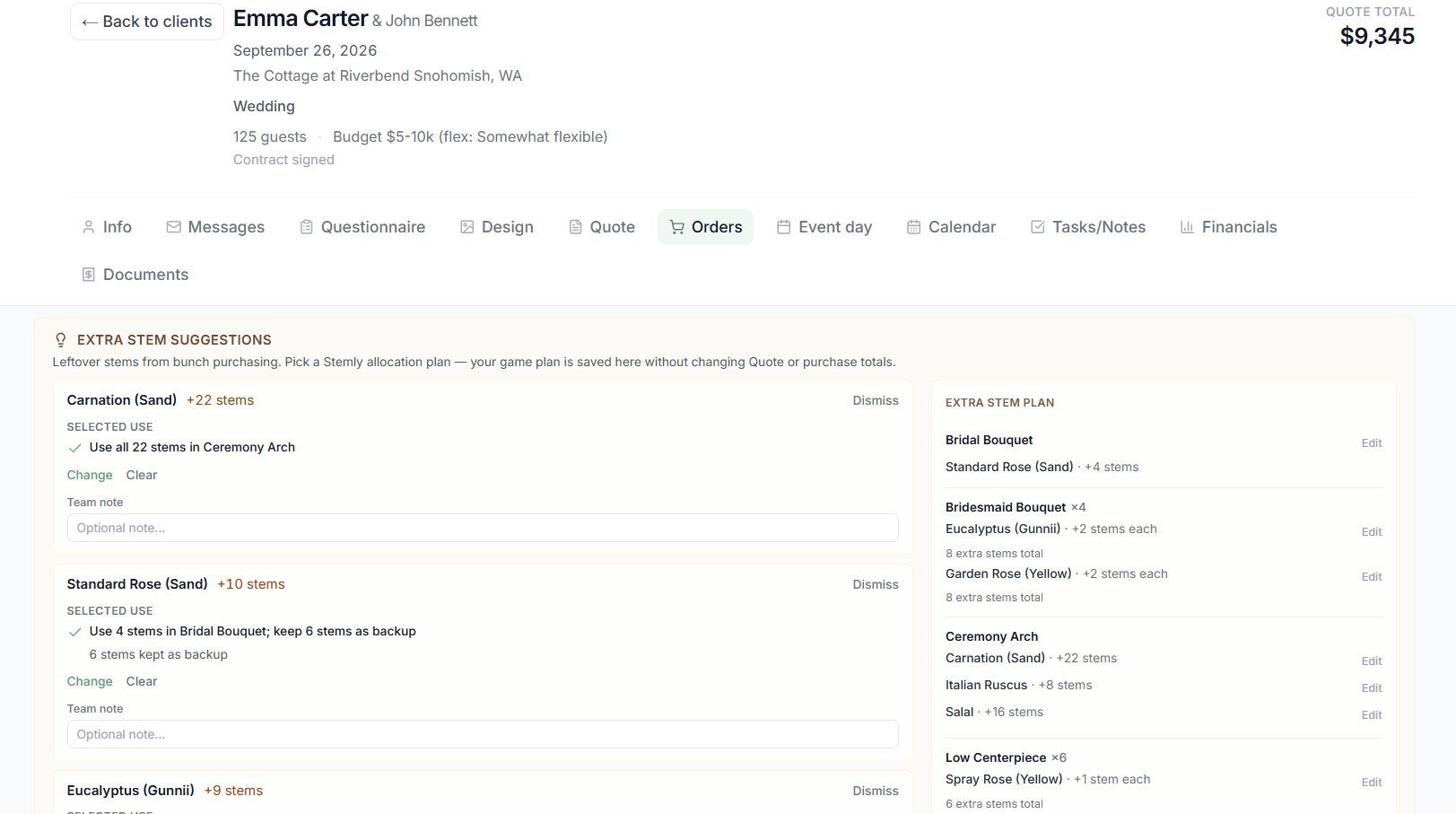Click the "125 guests" text

tap(270, 136)
